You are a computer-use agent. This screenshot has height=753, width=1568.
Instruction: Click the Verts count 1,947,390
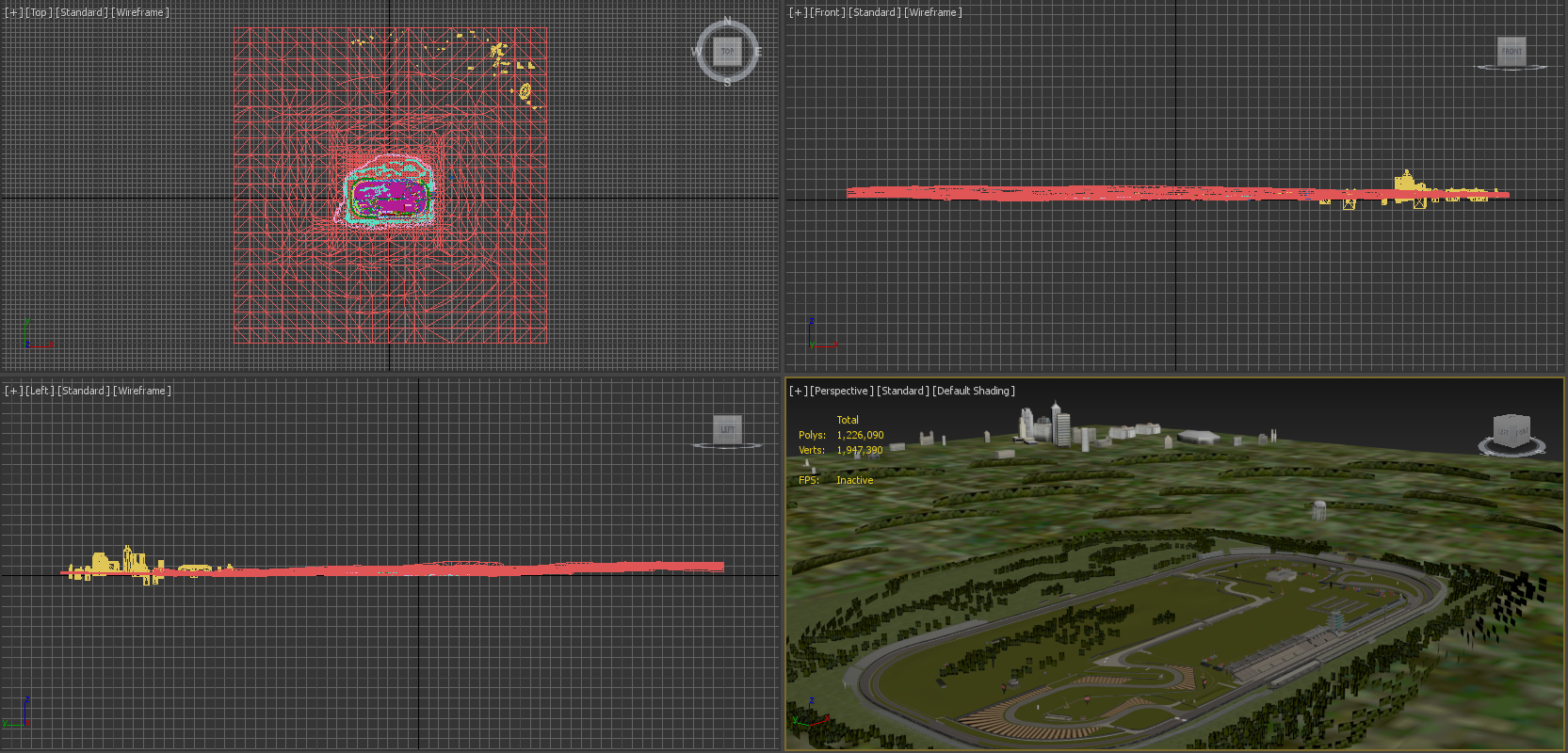click(x=860, y=450)
